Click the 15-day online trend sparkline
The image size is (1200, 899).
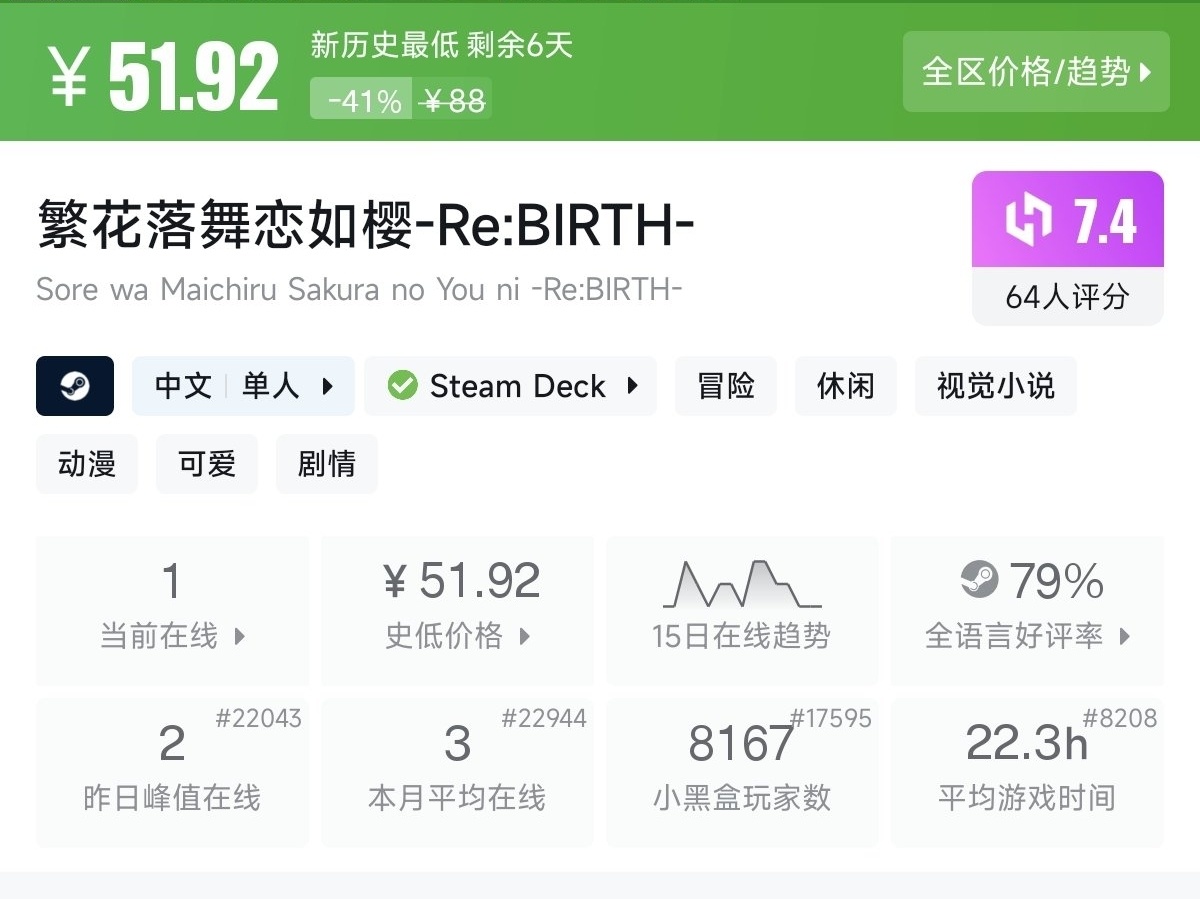point(741,585)
